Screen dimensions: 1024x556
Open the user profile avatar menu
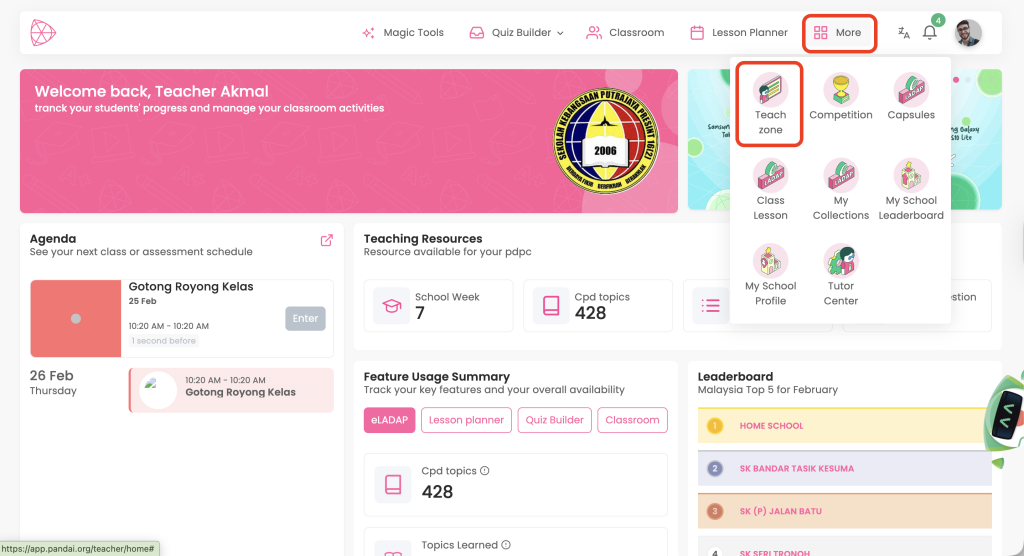[x=968, y=33]
